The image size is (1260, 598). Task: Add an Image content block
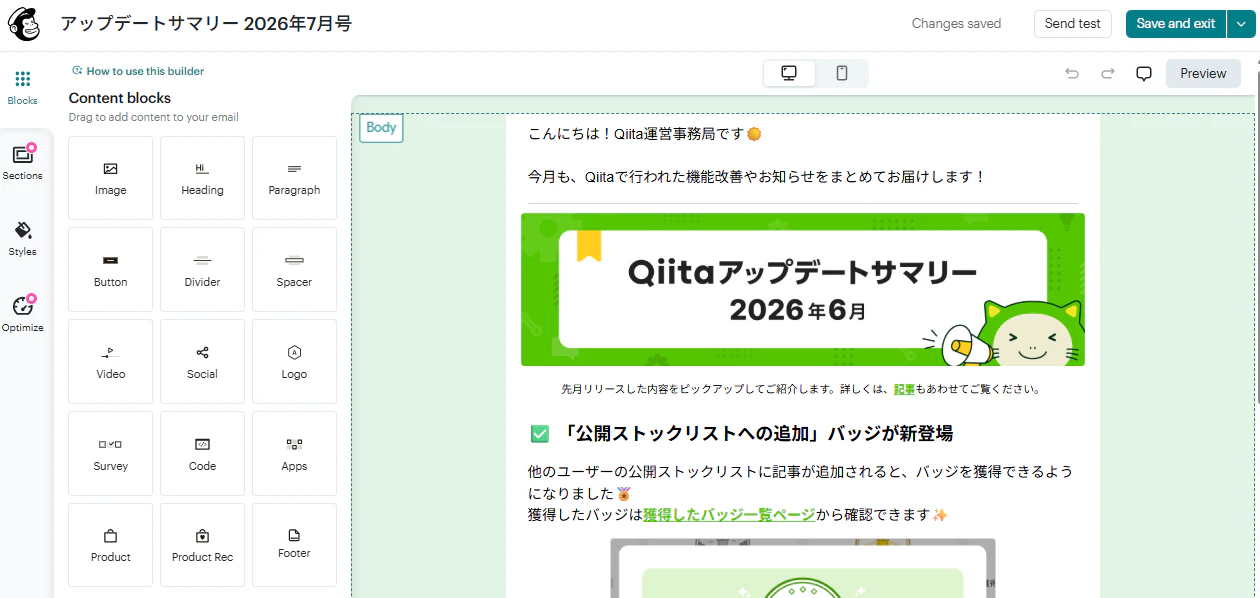click(110, 178)
